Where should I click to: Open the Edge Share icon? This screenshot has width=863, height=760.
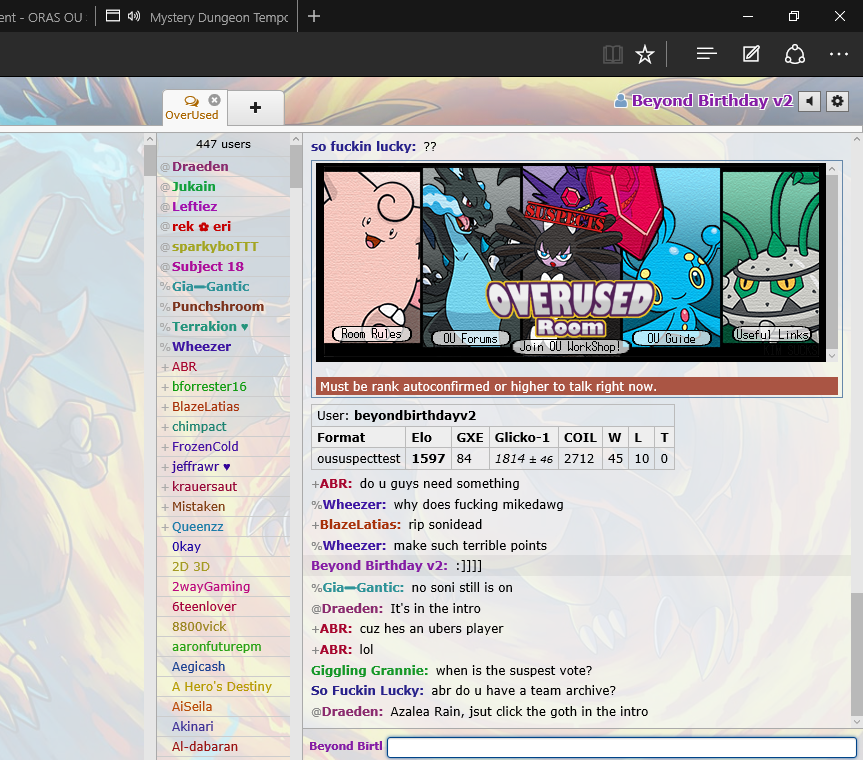[794, 54]
